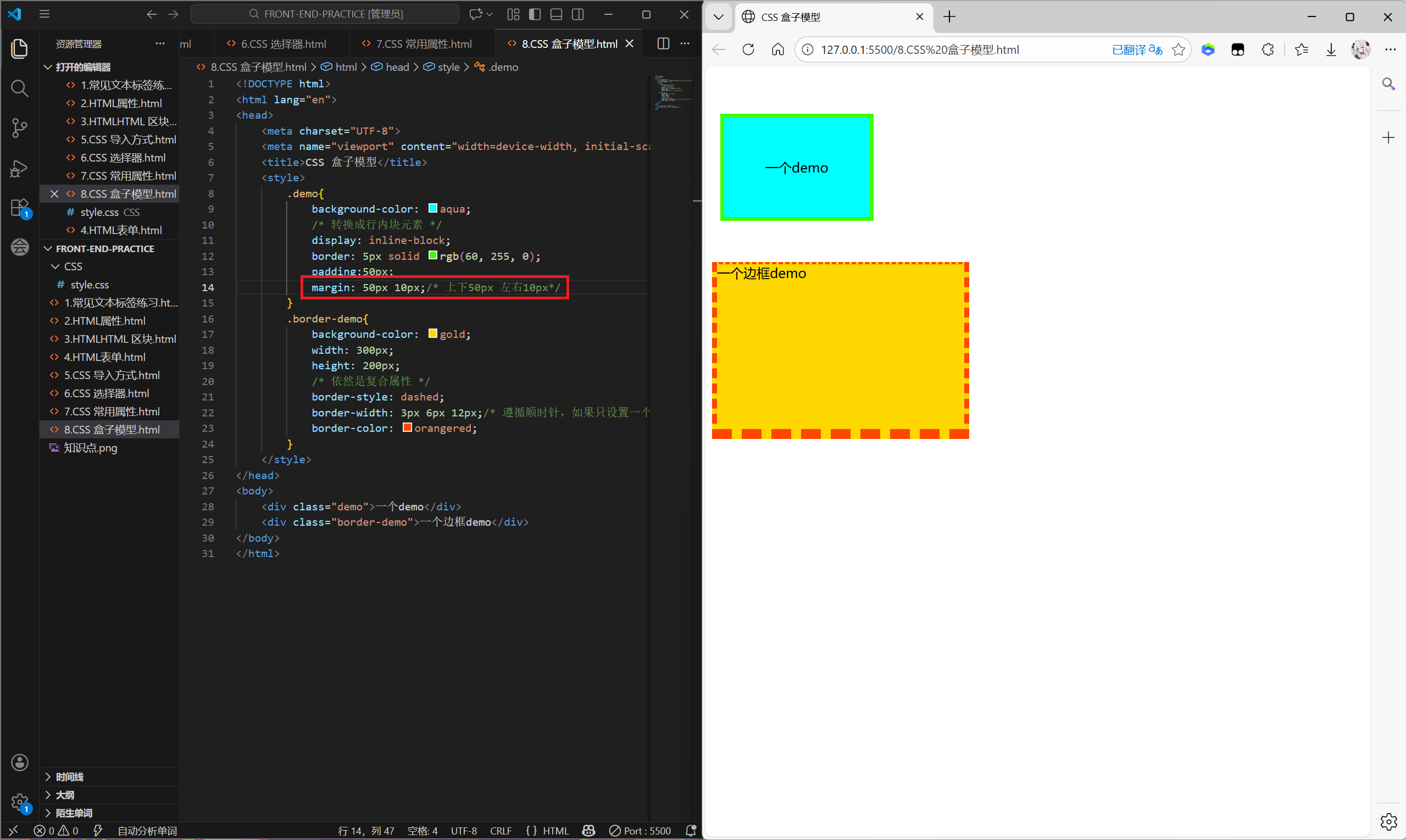1406x840 pixels.
Task: Click the browser address bar URL
Action: click(920, 50)
